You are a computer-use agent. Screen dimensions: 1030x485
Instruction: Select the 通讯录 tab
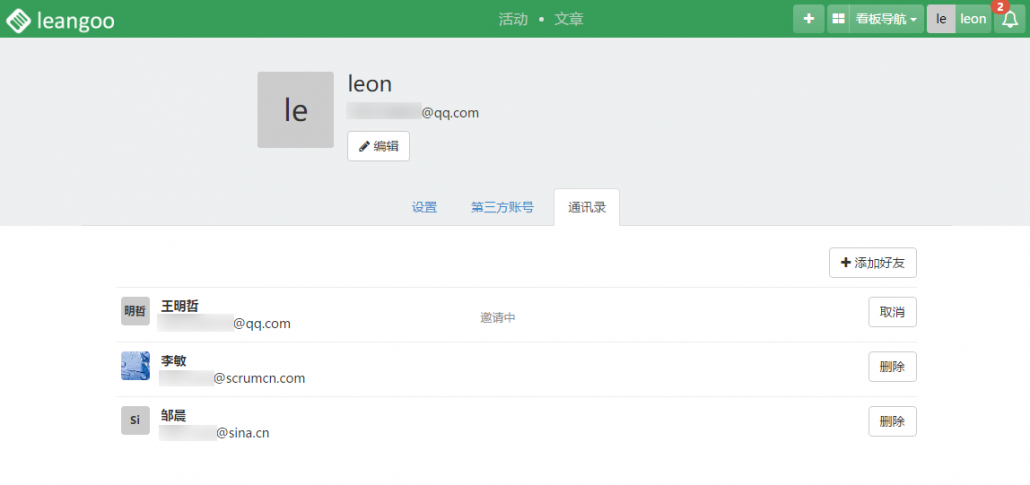point(586,208)
